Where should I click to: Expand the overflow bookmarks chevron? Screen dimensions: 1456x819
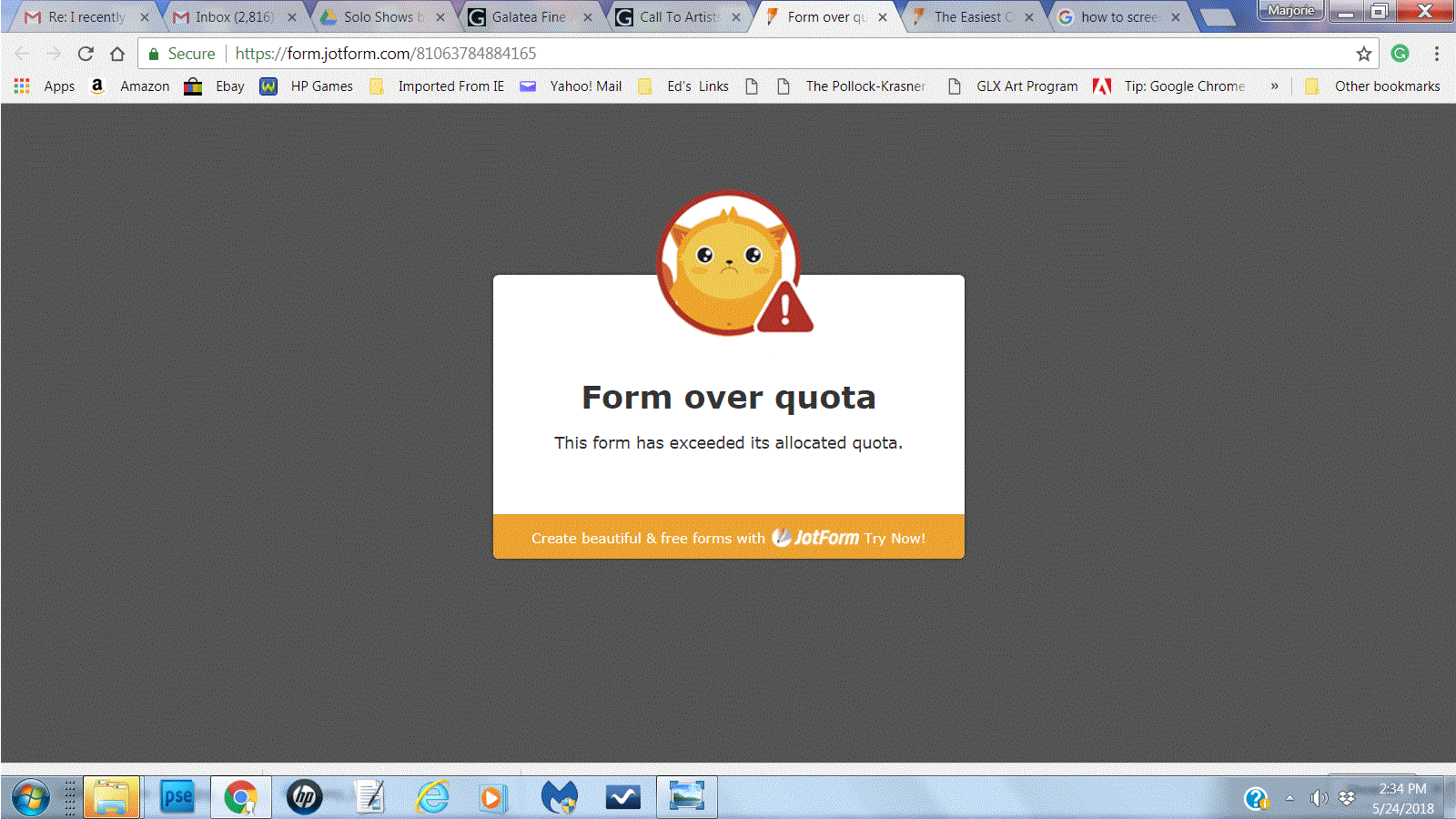[x=1275, y=86]
